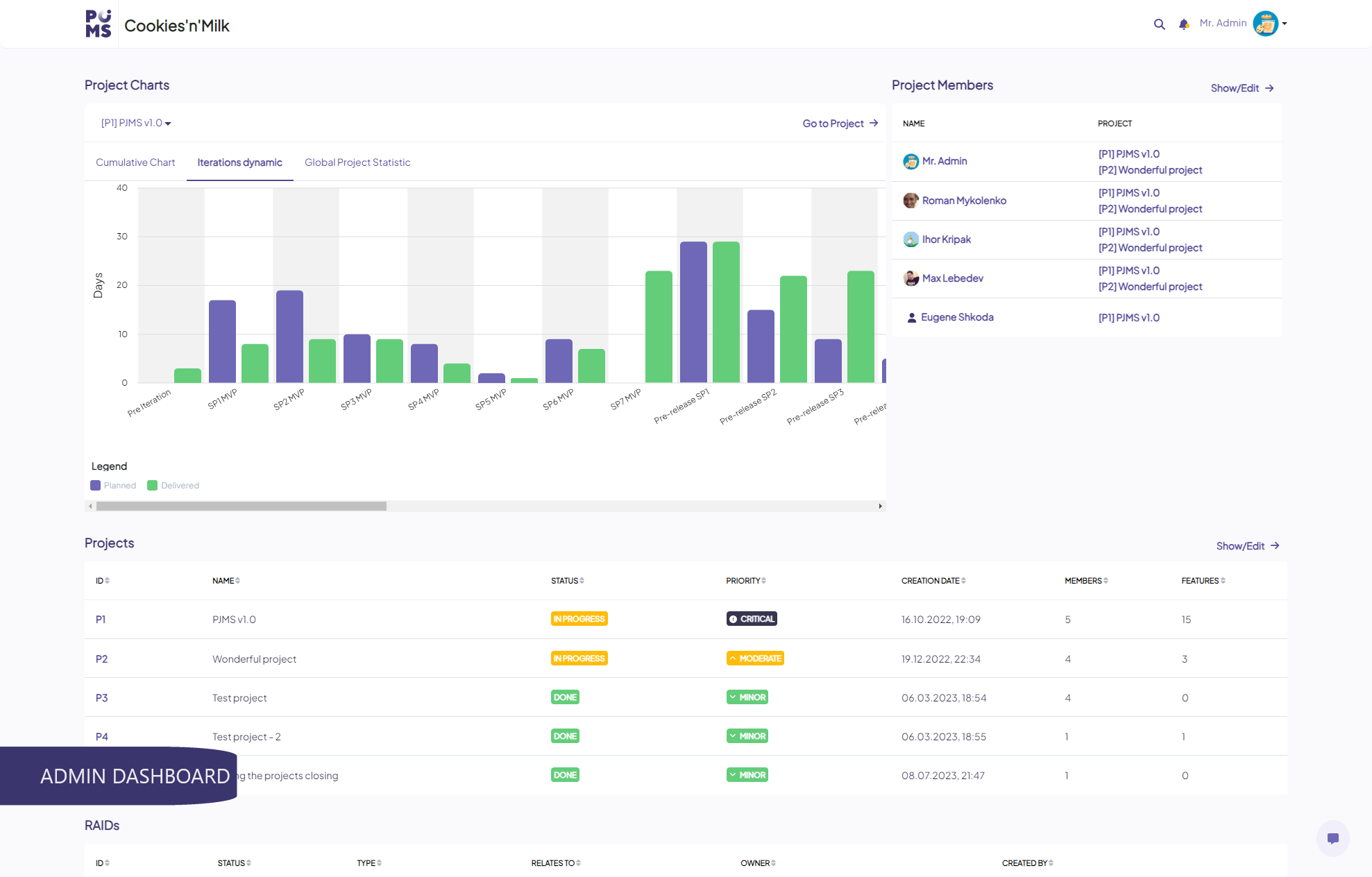This screenshot has height=877, width=1372.
Task: Switch to Cumulative Chart tab
Action: point(135,162)
